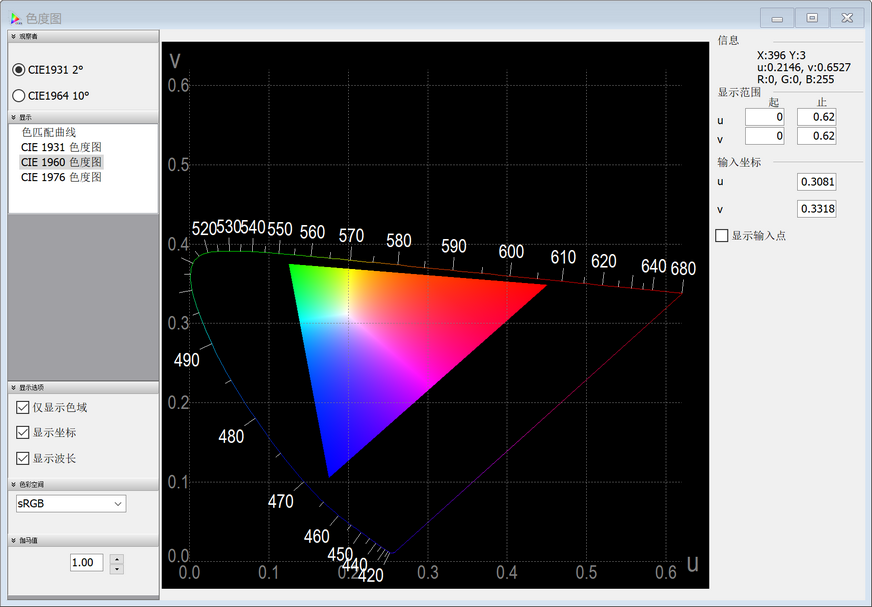Viewport: 872px width, 607px height.
Task: Click the 620 wavelength label
Action: point(603,261)
